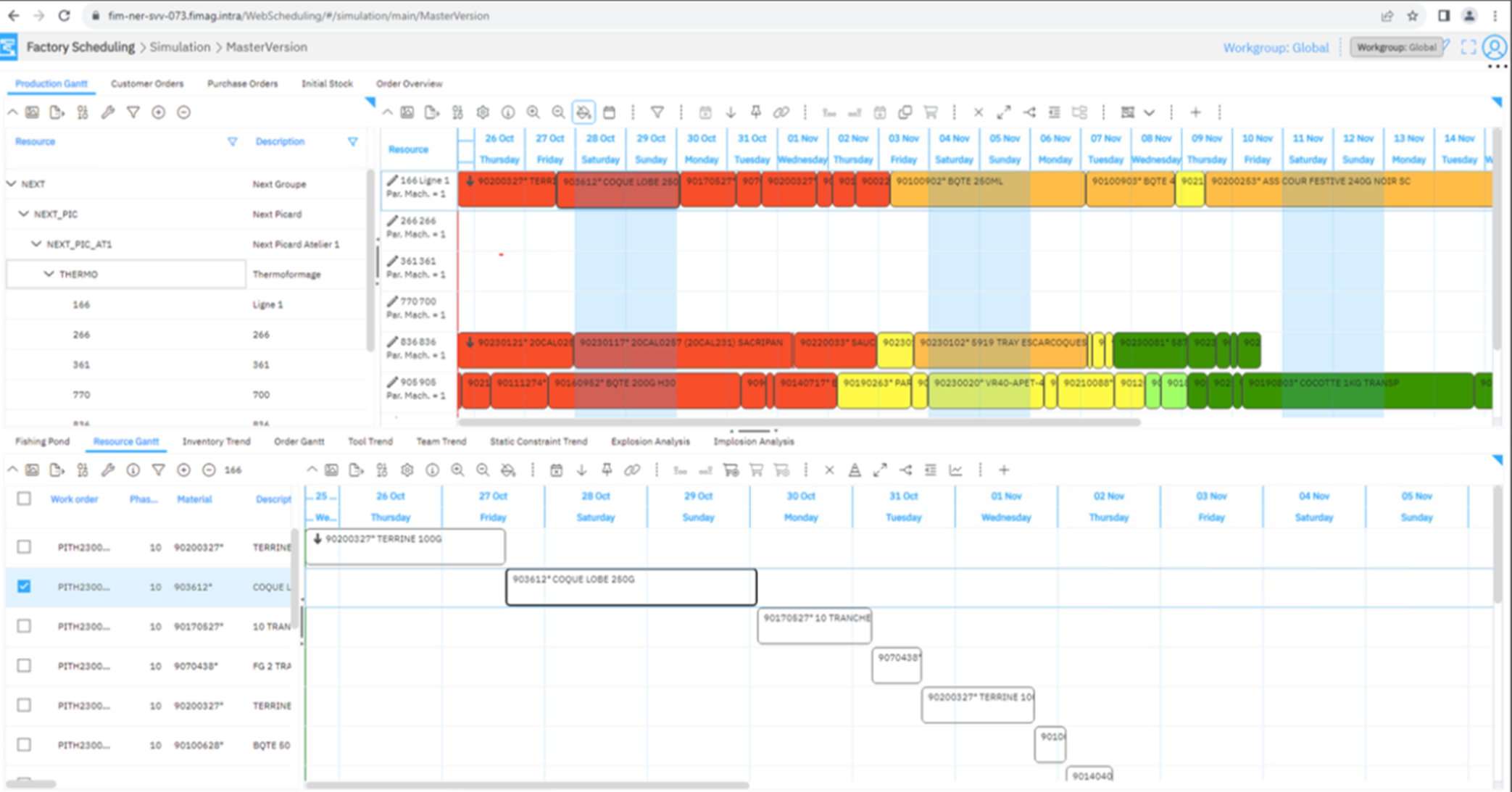
Task: Select the orange 90100902* BQTE 250ML Gantt bar
Action: pyautogui.click(x=987, y=189)
